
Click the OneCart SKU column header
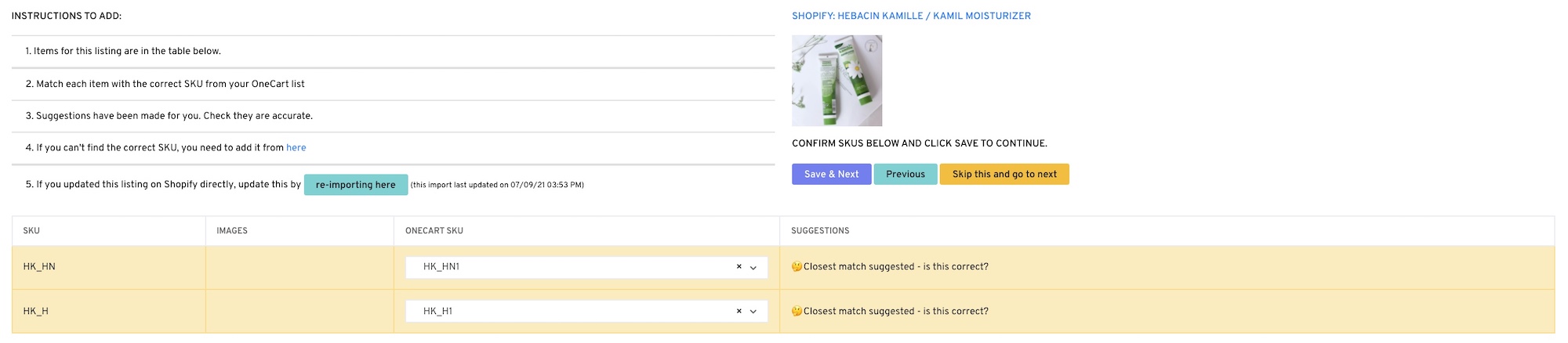[x=434, y=231]
